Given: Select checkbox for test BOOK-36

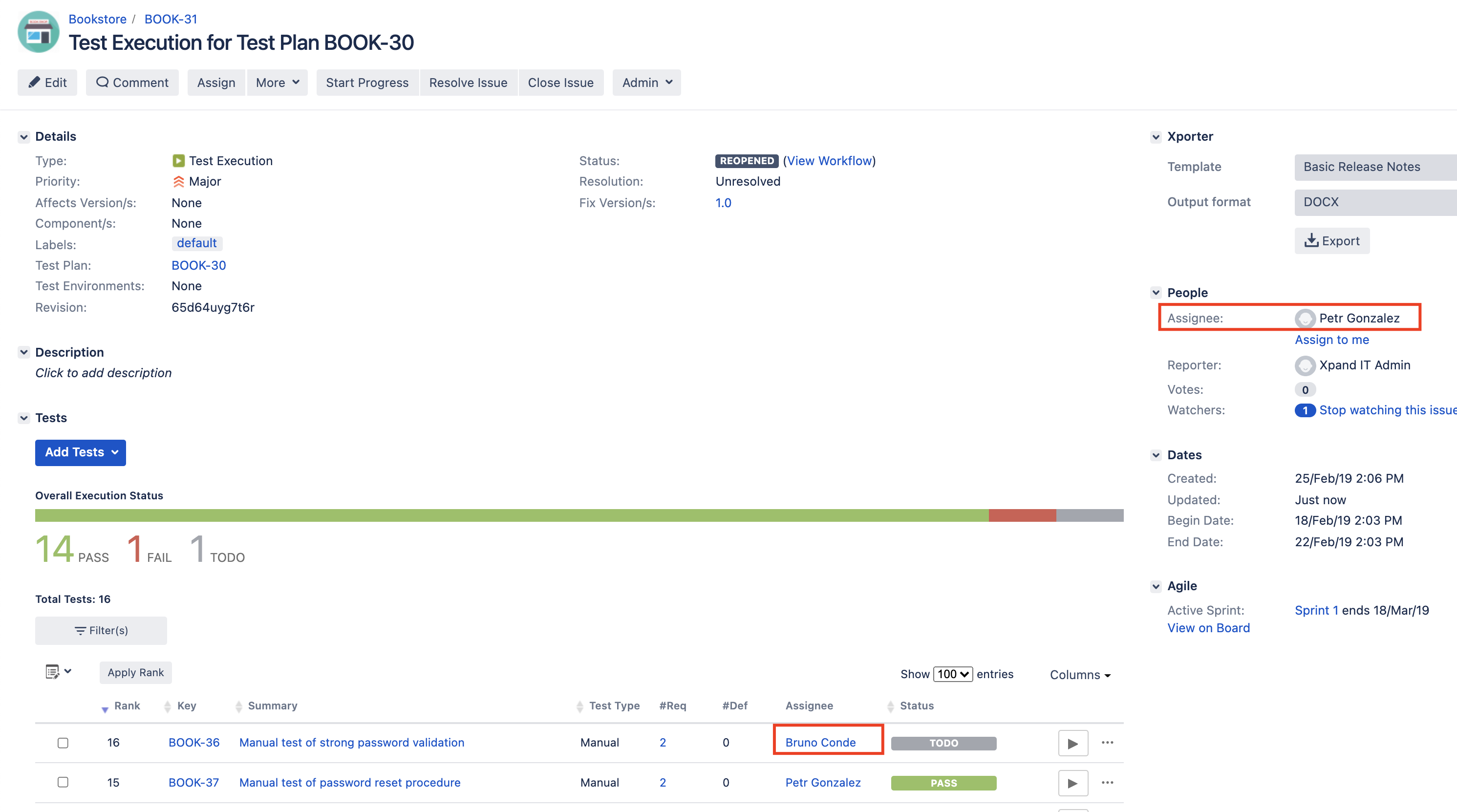Looking at the screenshot, I should 63,743.
